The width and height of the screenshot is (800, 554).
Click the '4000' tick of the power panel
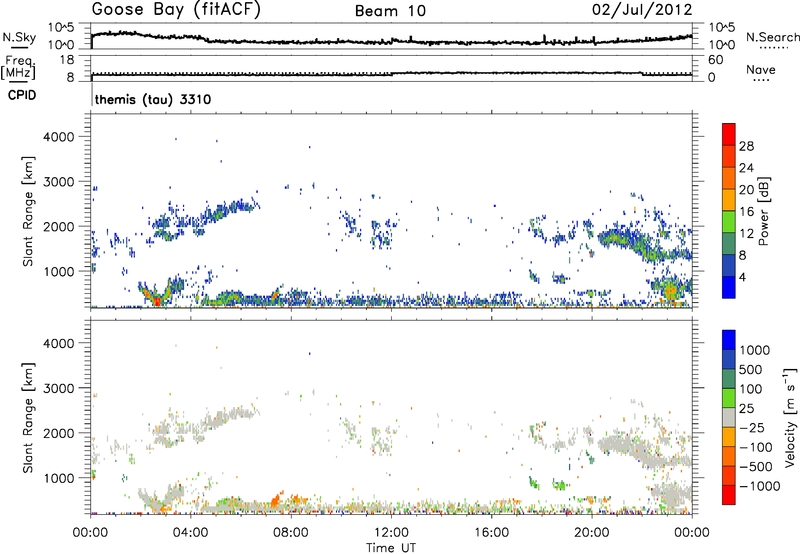58,137
